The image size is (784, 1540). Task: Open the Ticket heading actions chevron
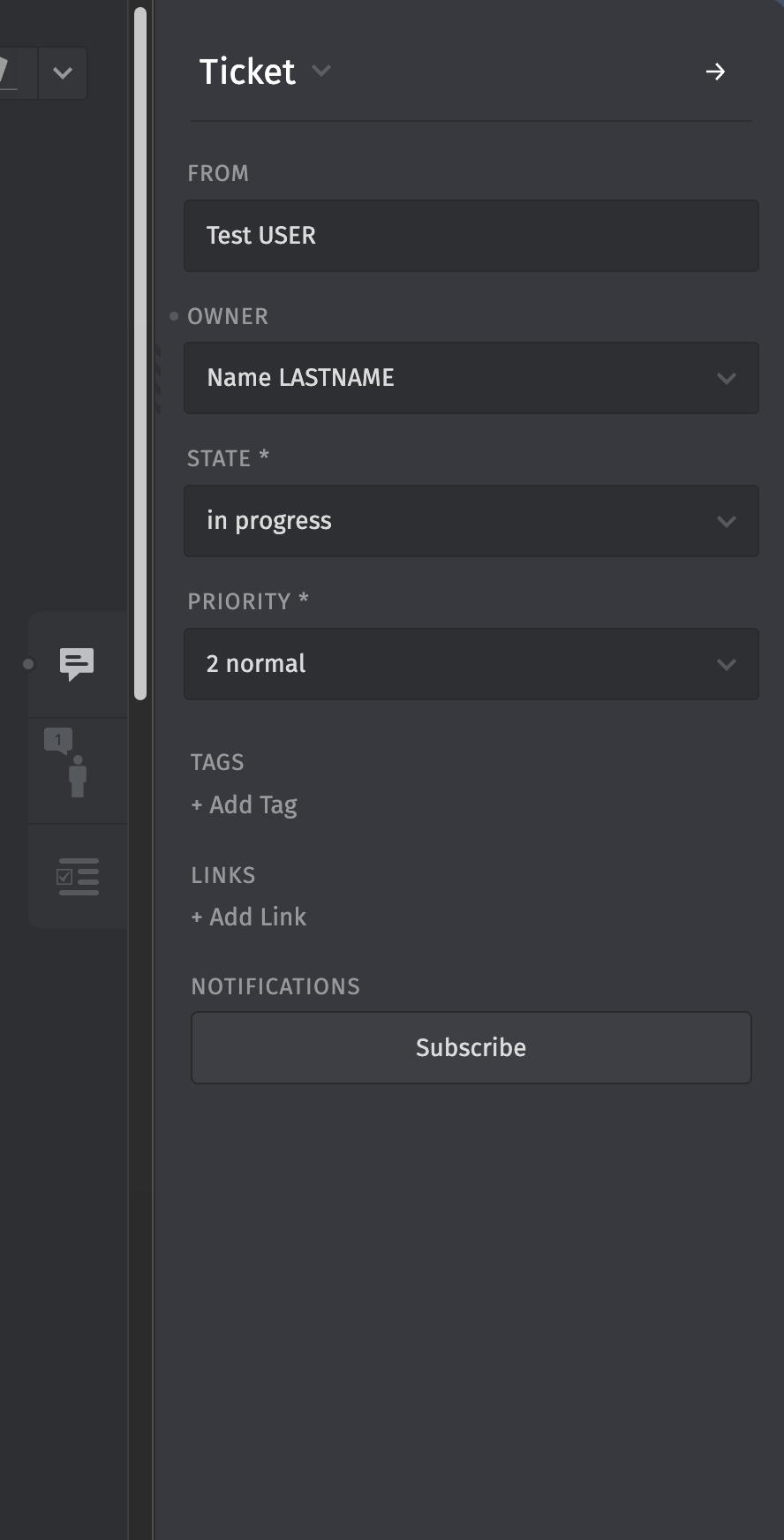[x=321, y=71]
